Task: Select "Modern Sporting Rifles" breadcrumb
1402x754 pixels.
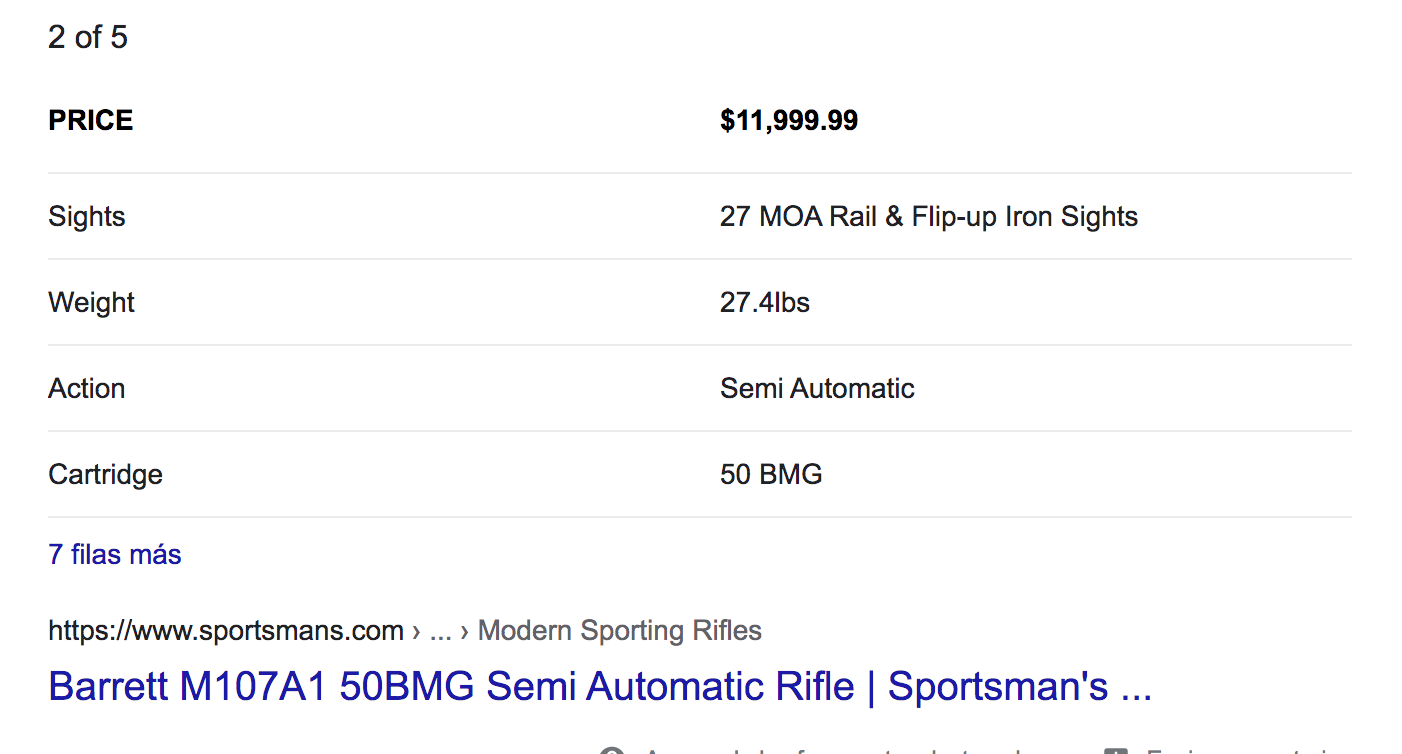Action: coord(620,631)
